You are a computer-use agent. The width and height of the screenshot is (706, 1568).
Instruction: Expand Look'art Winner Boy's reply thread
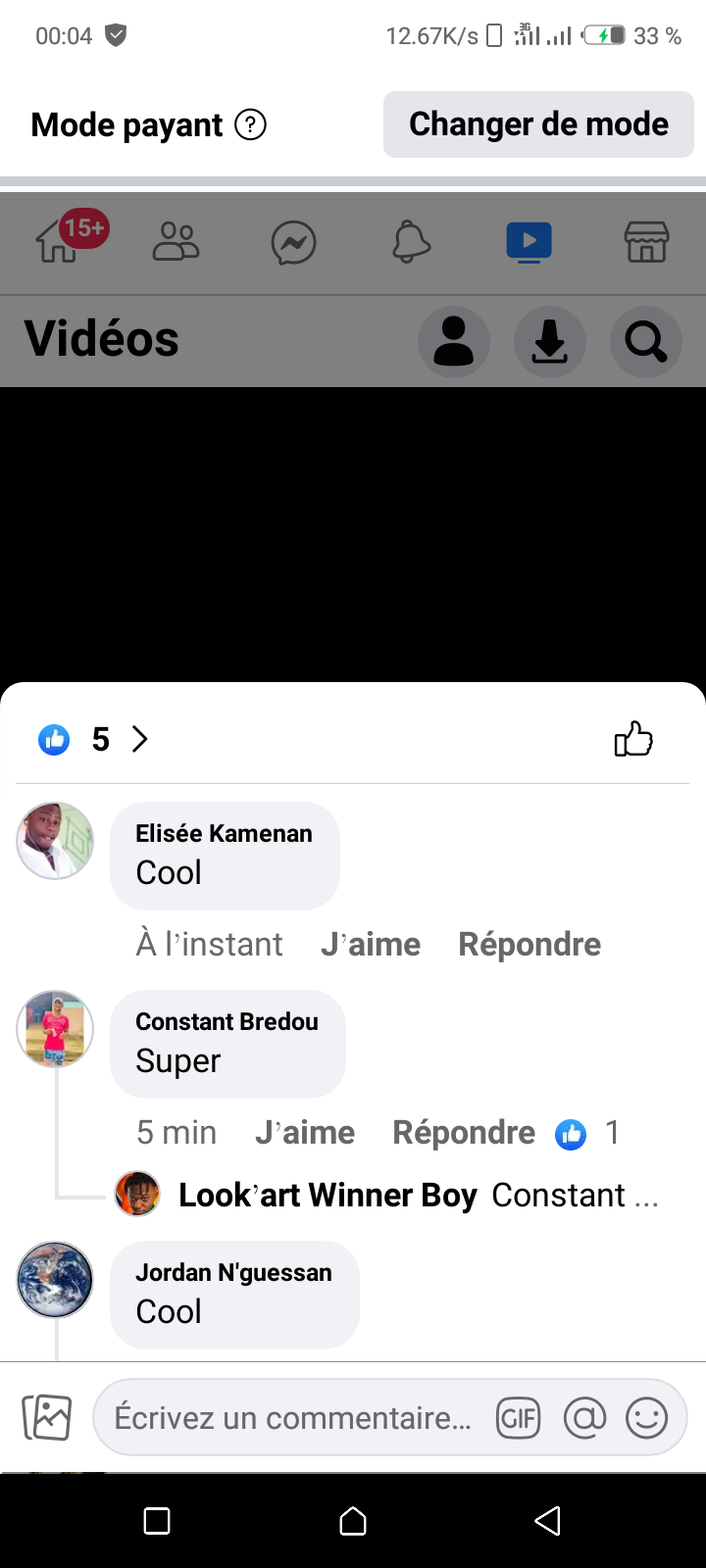pyautogui.click(x=418, y=1196)
